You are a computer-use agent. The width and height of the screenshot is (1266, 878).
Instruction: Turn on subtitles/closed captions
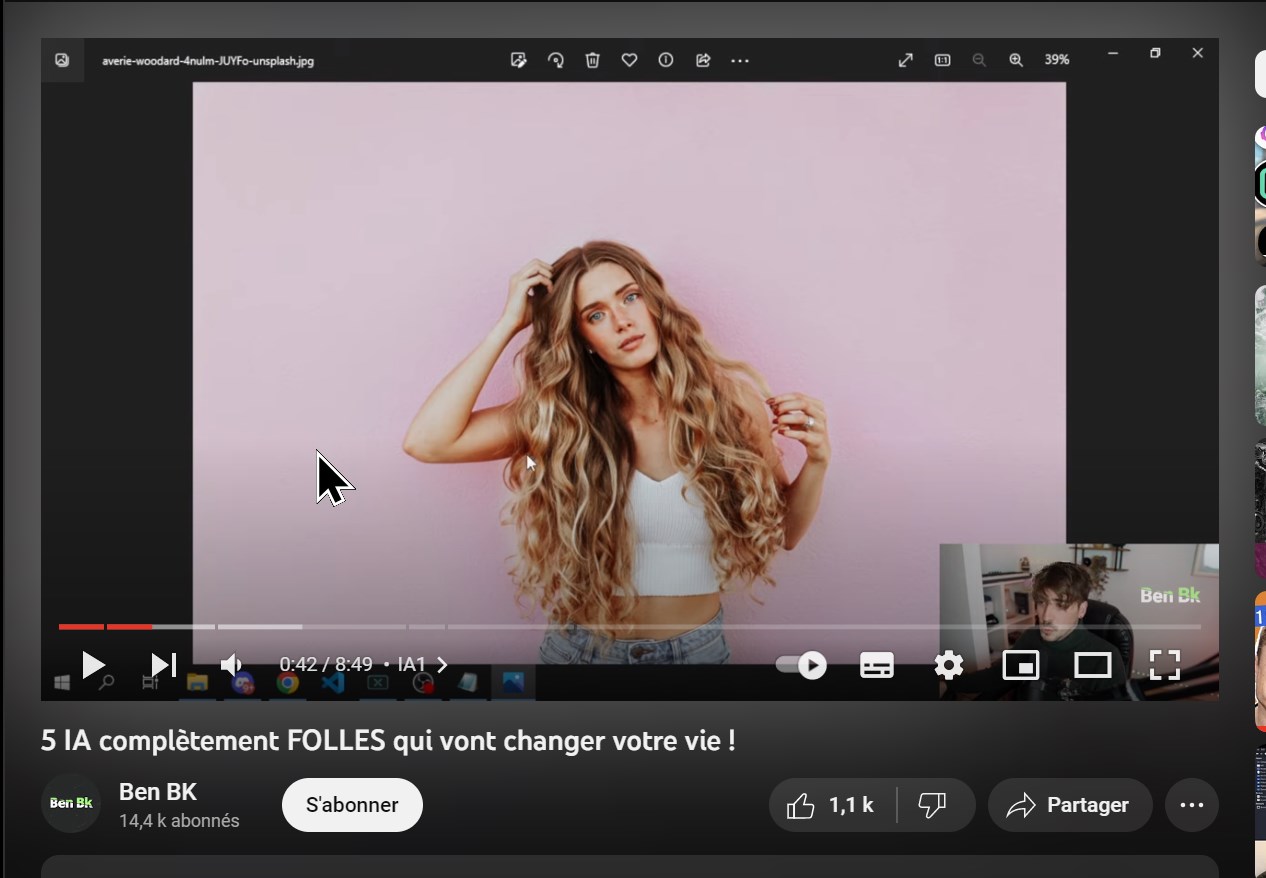click(x=877, y=665)
